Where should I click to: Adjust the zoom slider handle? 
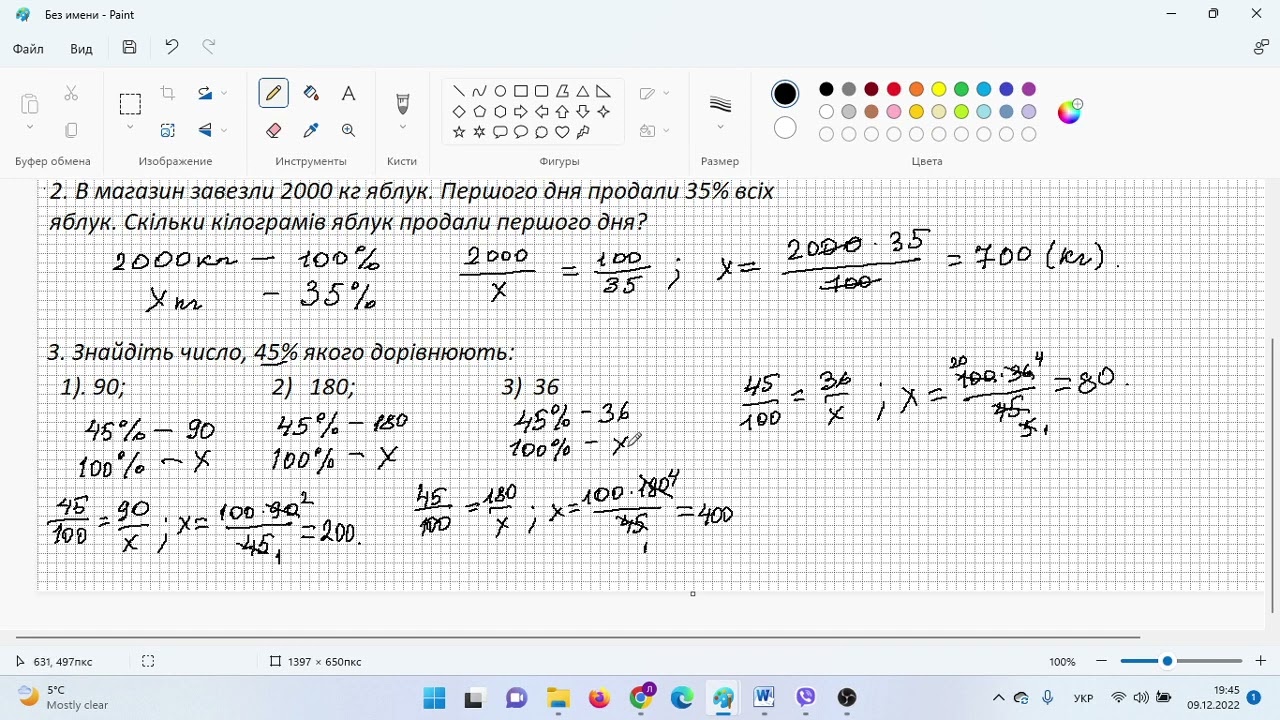(x=1167, y=661)
